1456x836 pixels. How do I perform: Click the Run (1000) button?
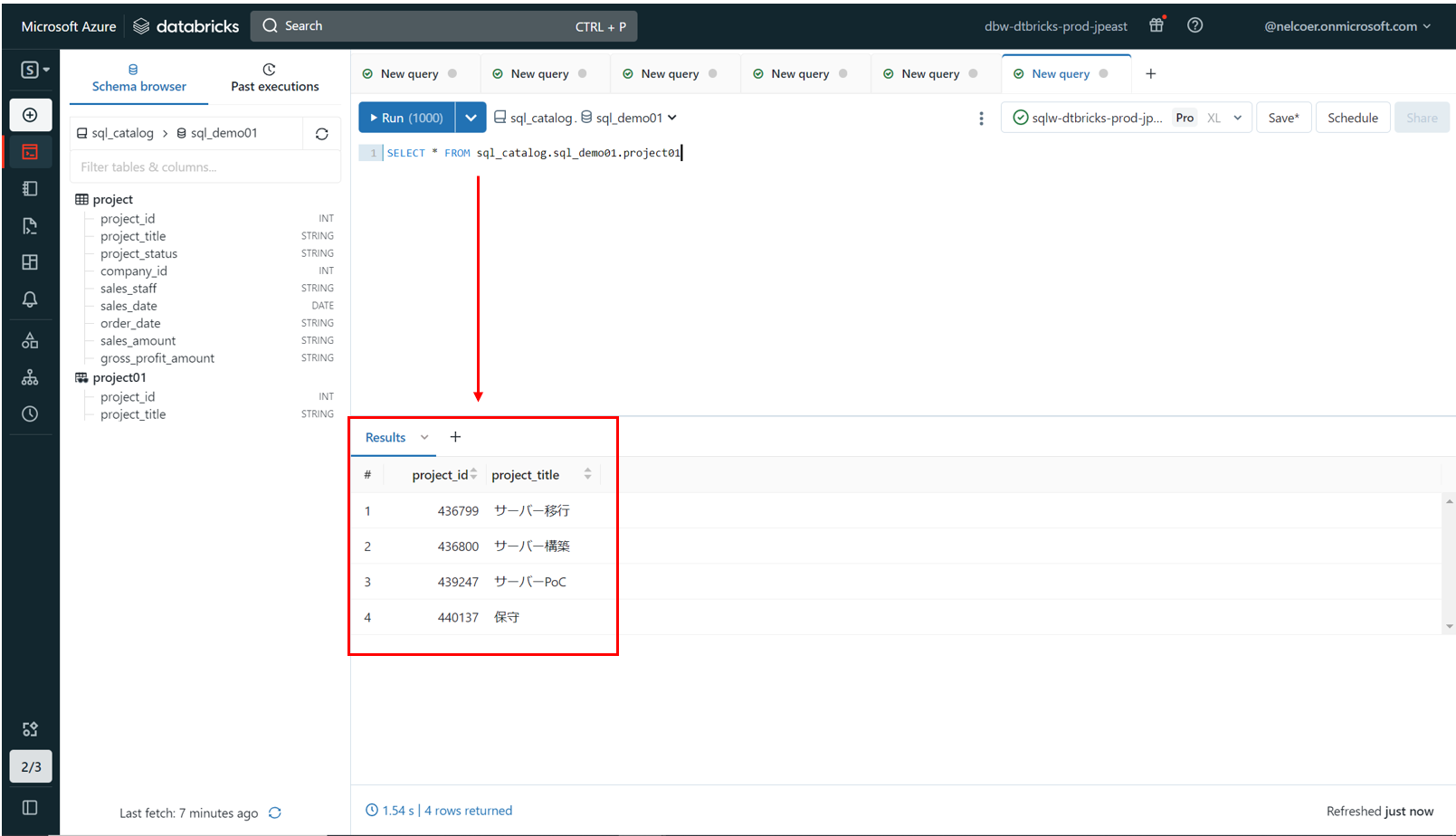pos(407,118)
